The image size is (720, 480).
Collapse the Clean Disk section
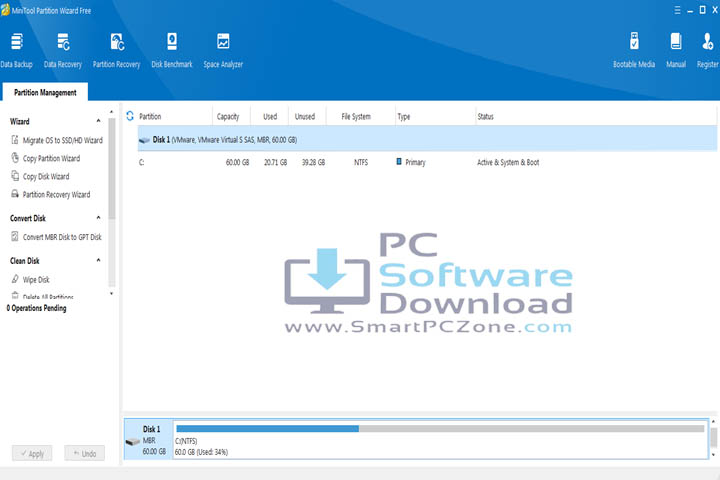coord(98,260)
